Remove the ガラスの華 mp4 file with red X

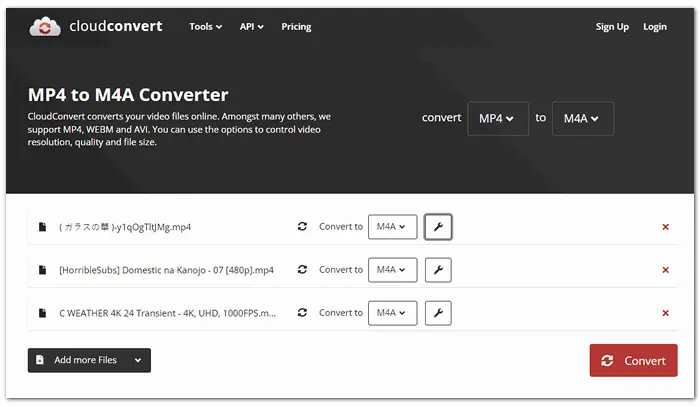(x=665, y=227)
